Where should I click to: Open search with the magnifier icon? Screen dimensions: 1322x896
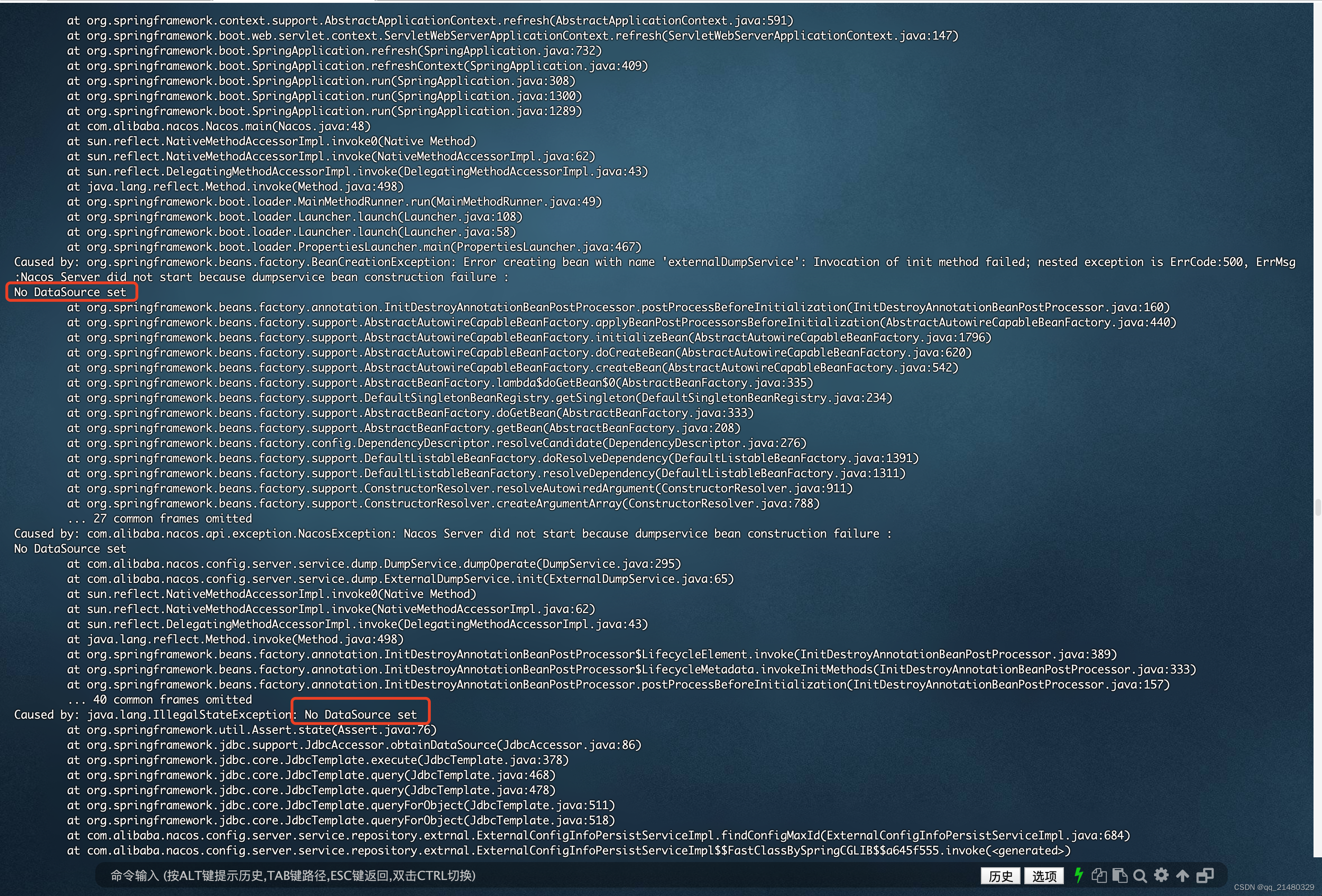(x=1140, y=876)
